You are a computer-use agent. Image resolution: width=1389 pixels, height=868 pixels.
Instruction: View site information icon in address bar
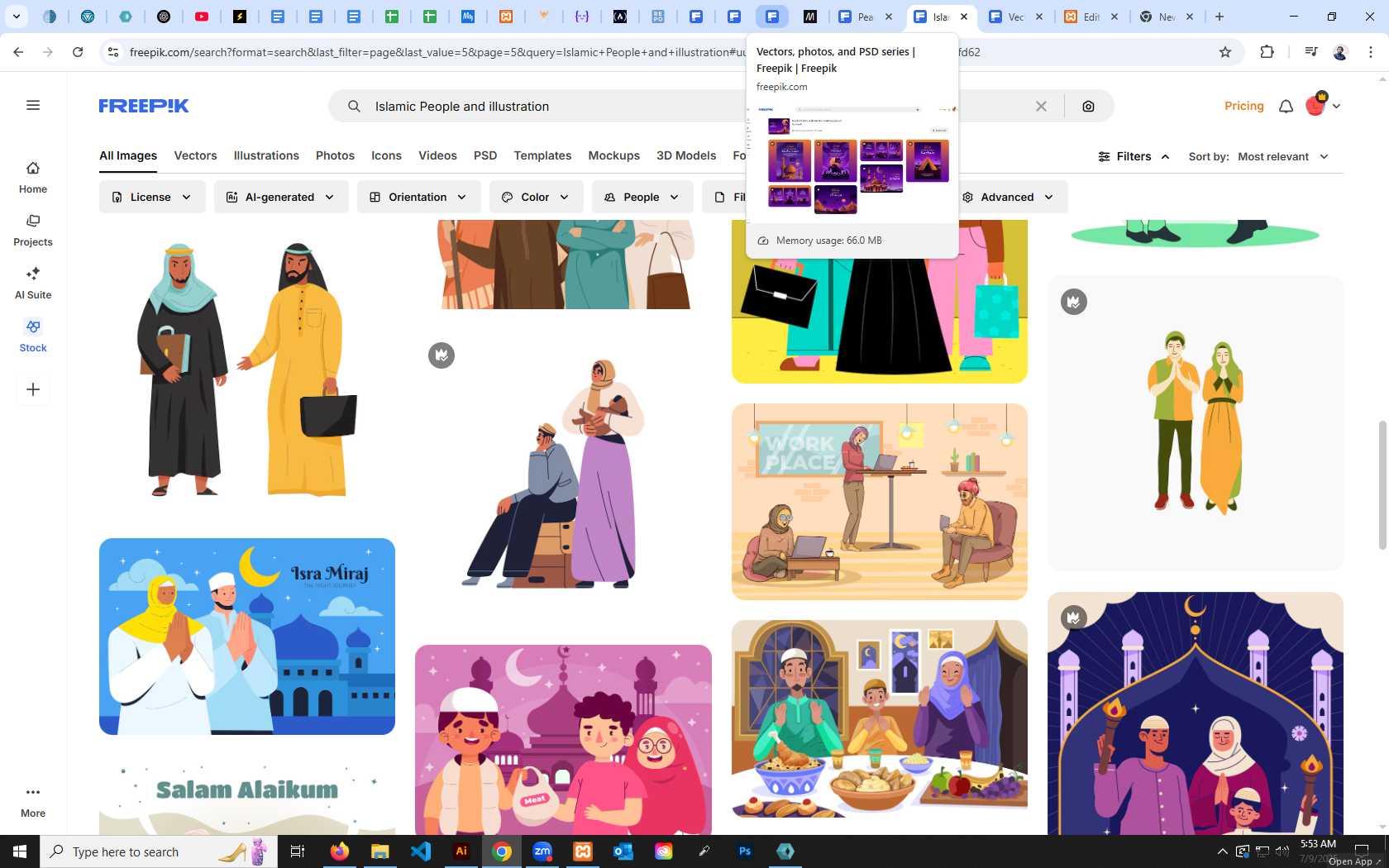click(x=113, y=52)
